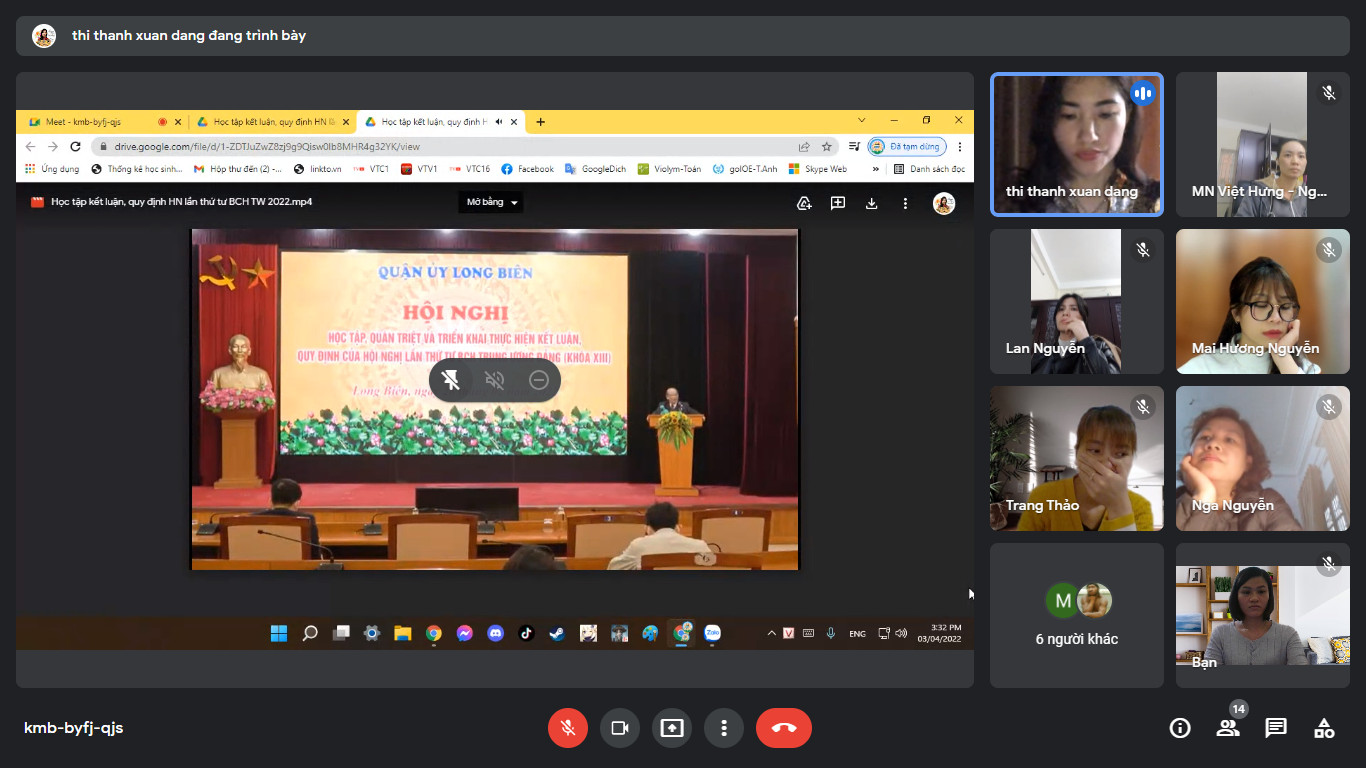1366x768 pixels.
Task: Open the activities shapes icon
Action: (1324, 728)
